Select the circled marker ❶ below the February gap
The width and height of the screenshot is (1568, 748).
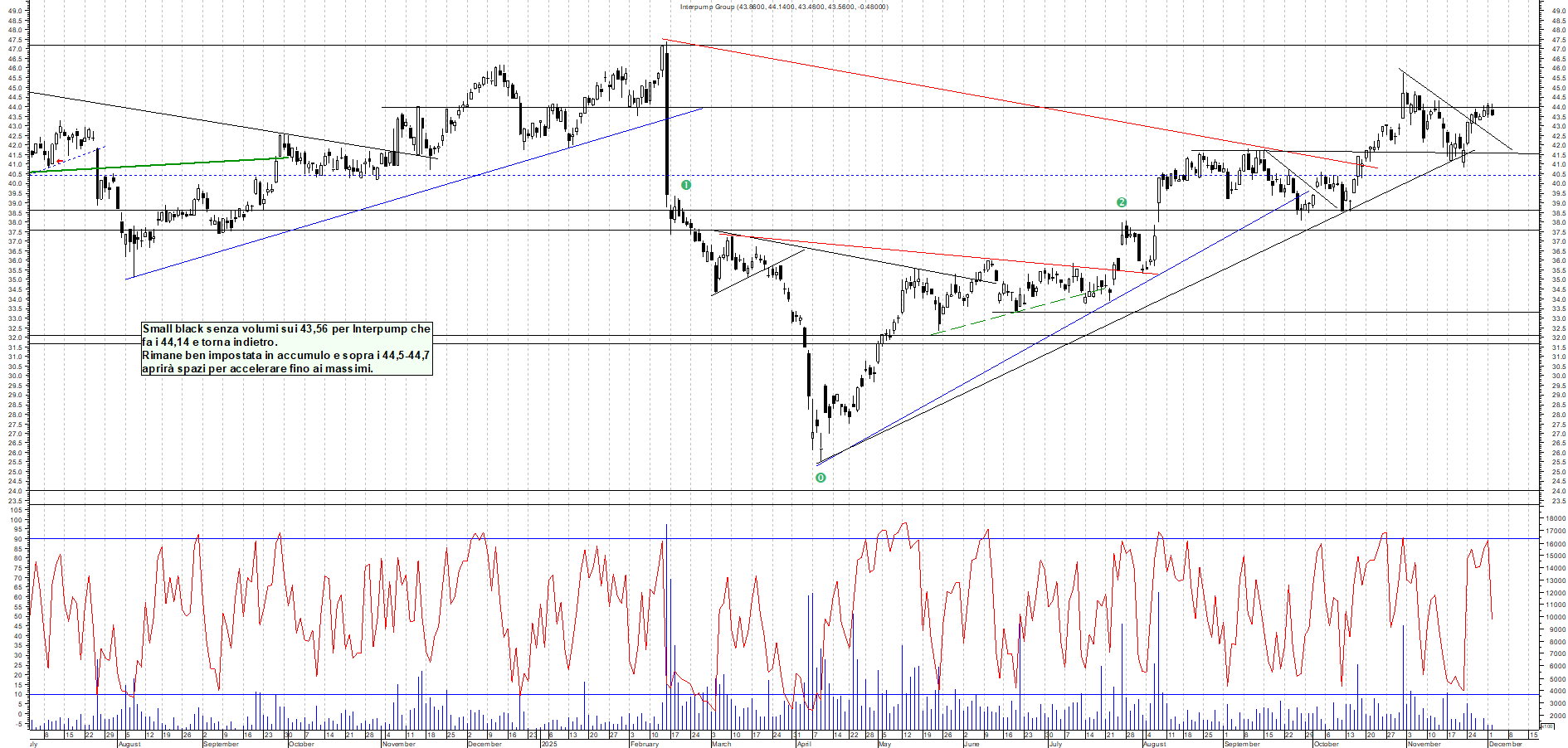point(685,184)
